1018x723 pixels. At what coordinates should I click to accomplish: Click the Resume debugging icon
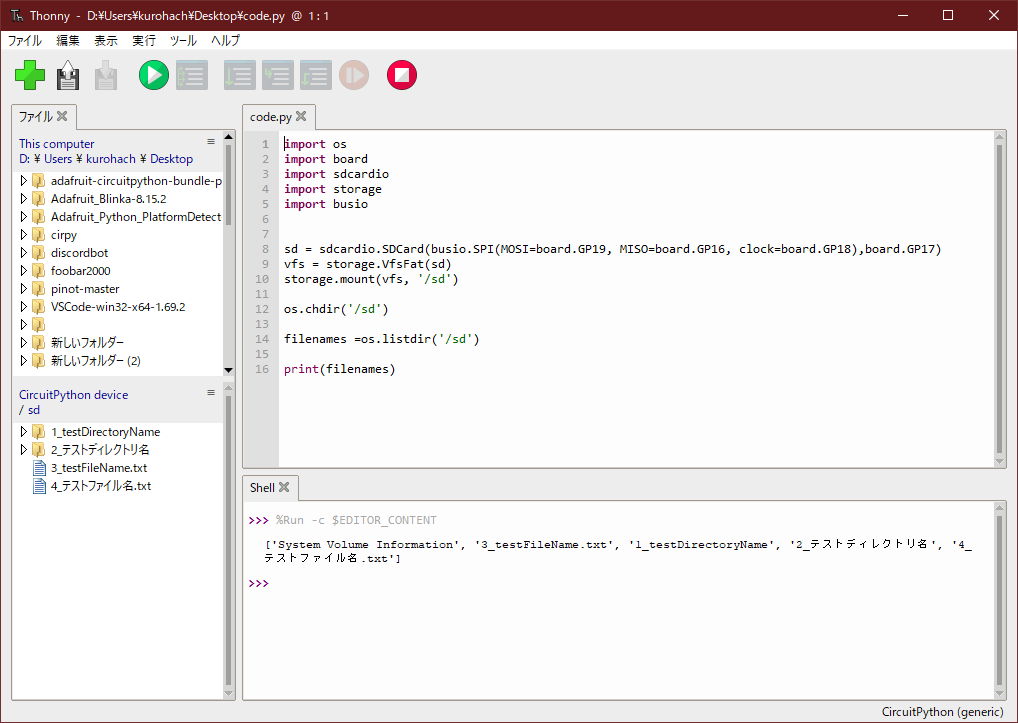click(x=354, y=75)
